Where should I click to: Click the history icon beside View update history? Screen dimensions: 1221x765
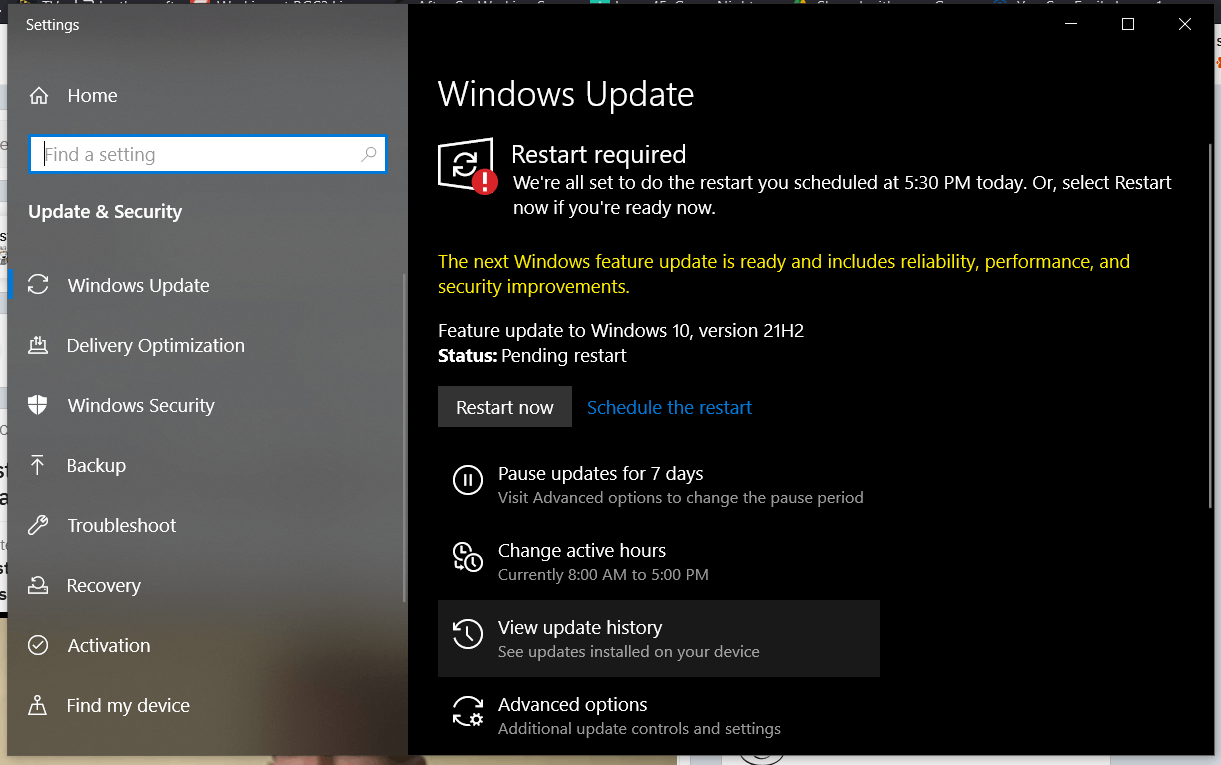(x=467, y=634)
